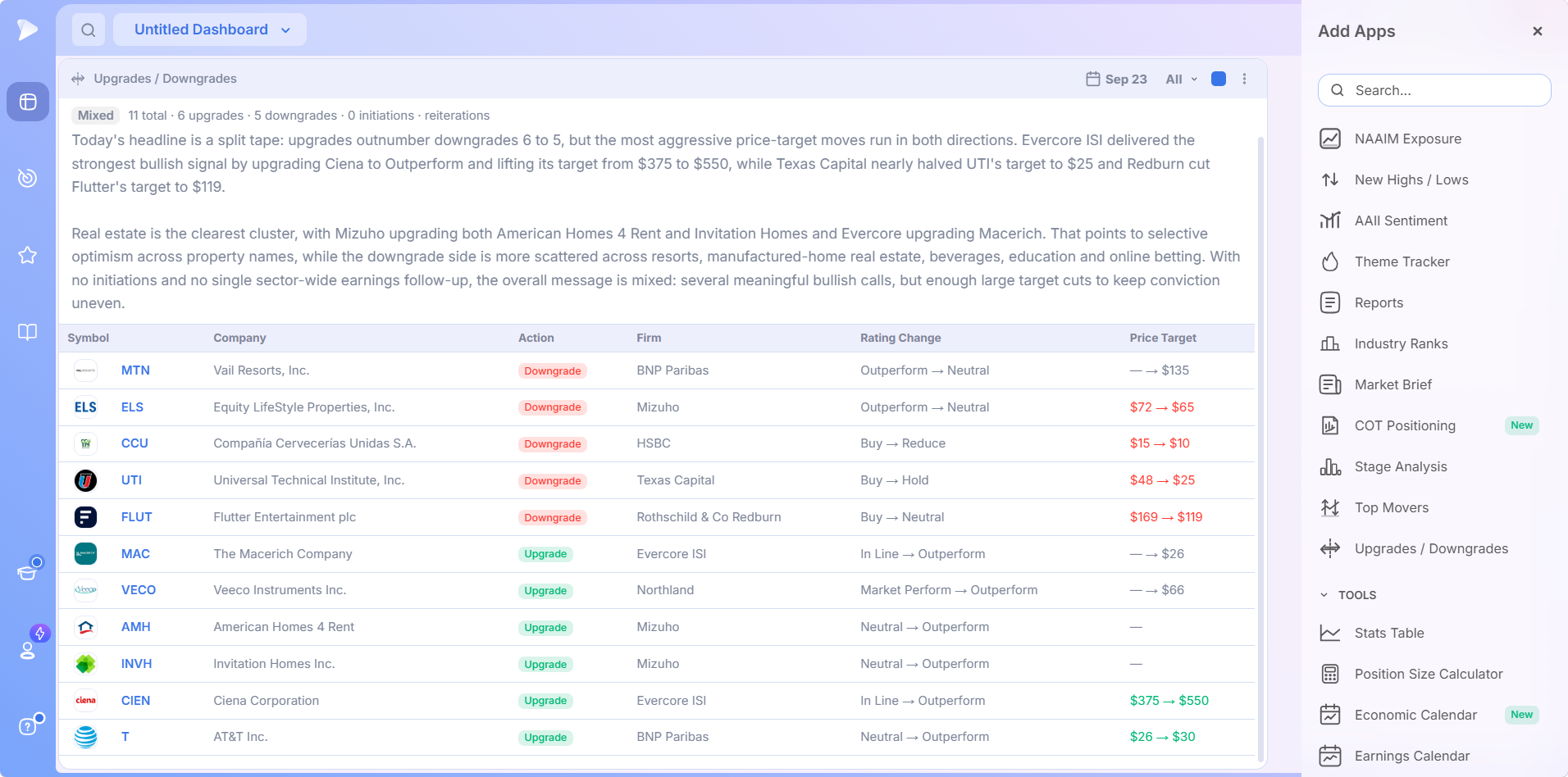The image size is (1568, 777).
Task: Open the FLUT ticker link
Action: [x=136, y=517]
